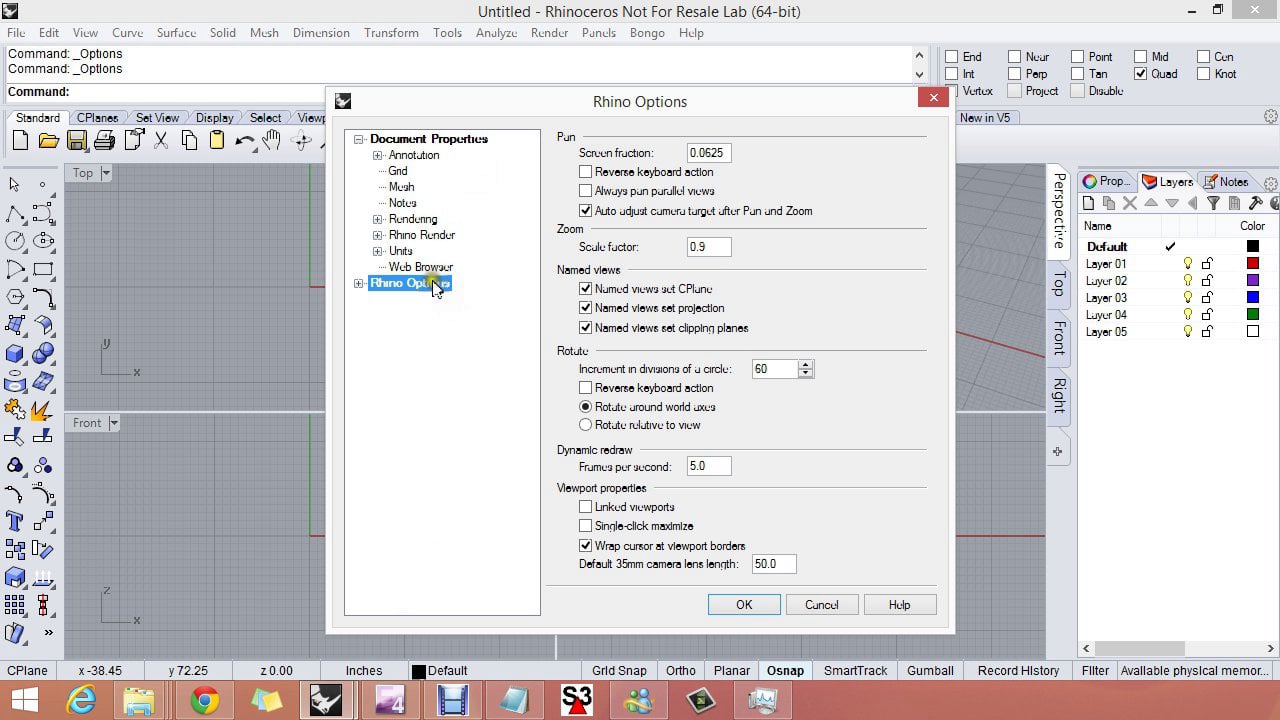Select the Pan hand tool
Image resolution: width=1280 pixels, height=720 pixels.
tap(273, 141)
